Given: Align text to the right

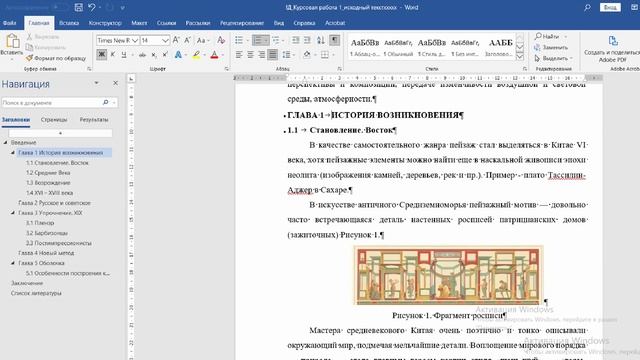Looking at the screenshot, I should pyautogui.click(x=262, y=55).
